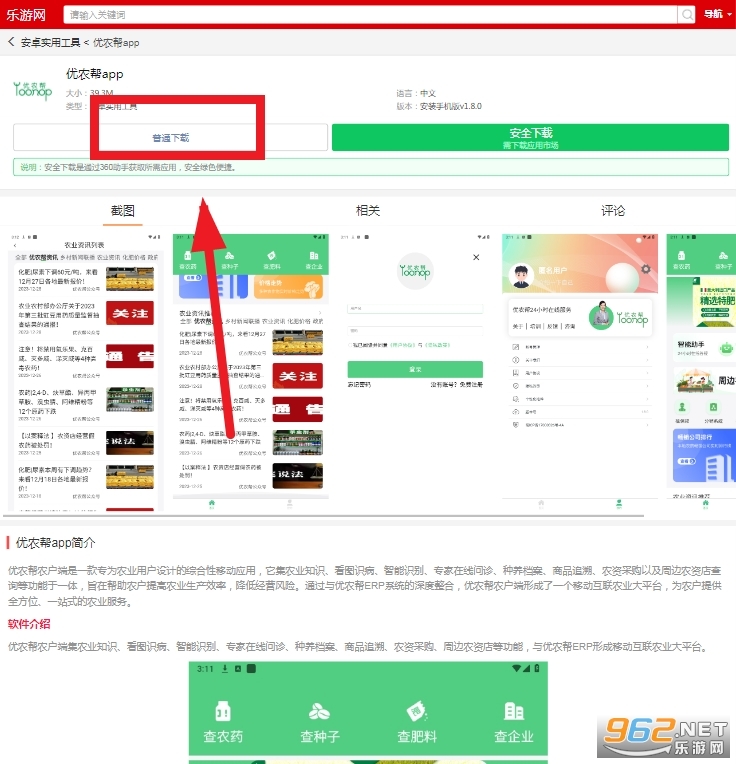This screenshot has width=736, height=764.
Task: Open the 导航 navigation menu
Action: [714, 14]
